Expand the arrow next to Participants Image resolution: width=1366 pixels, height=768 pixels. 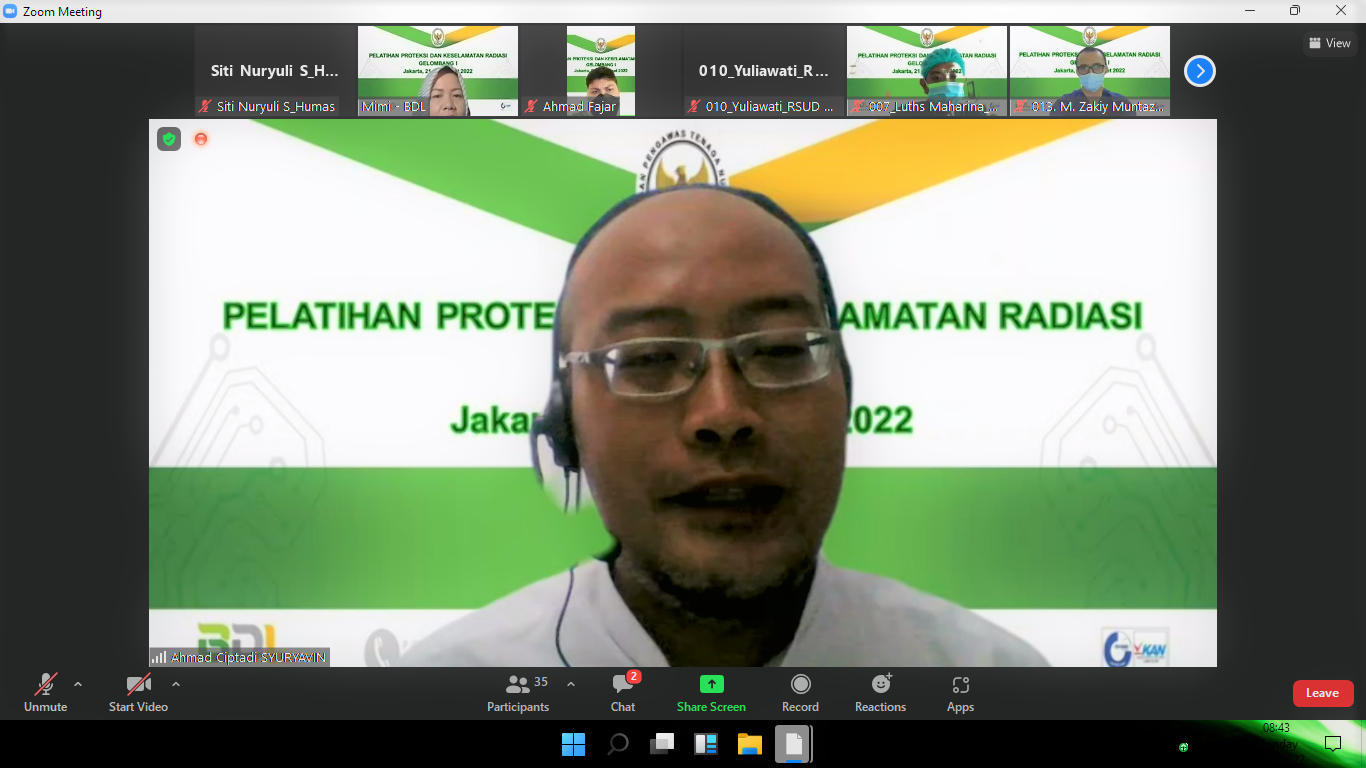(x=571, y=684)
